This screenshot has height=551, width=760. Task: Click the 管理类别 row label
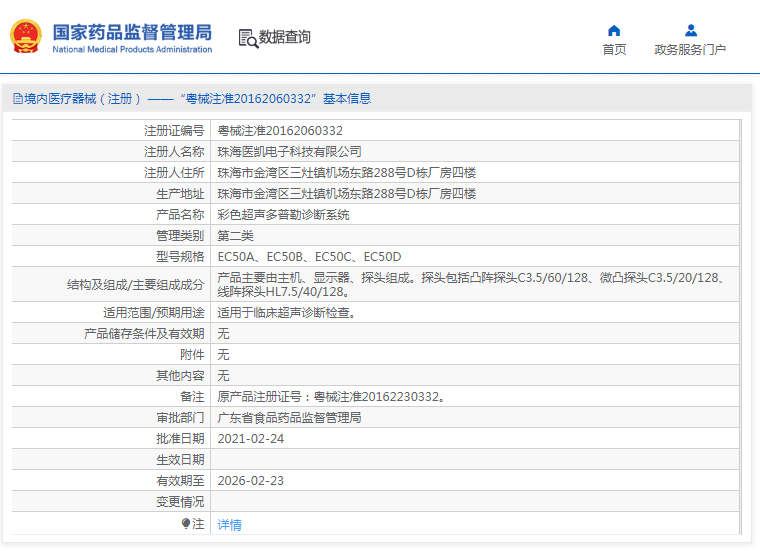[180, 236]
